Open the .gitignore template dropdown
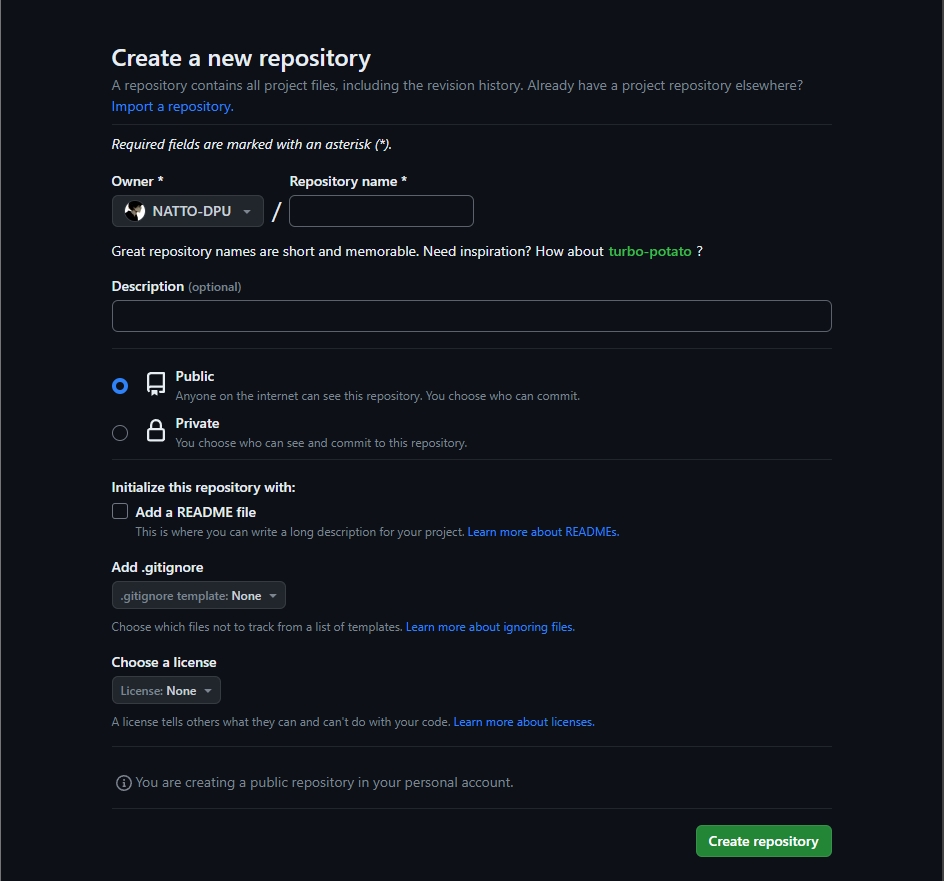 pos(198,595)
